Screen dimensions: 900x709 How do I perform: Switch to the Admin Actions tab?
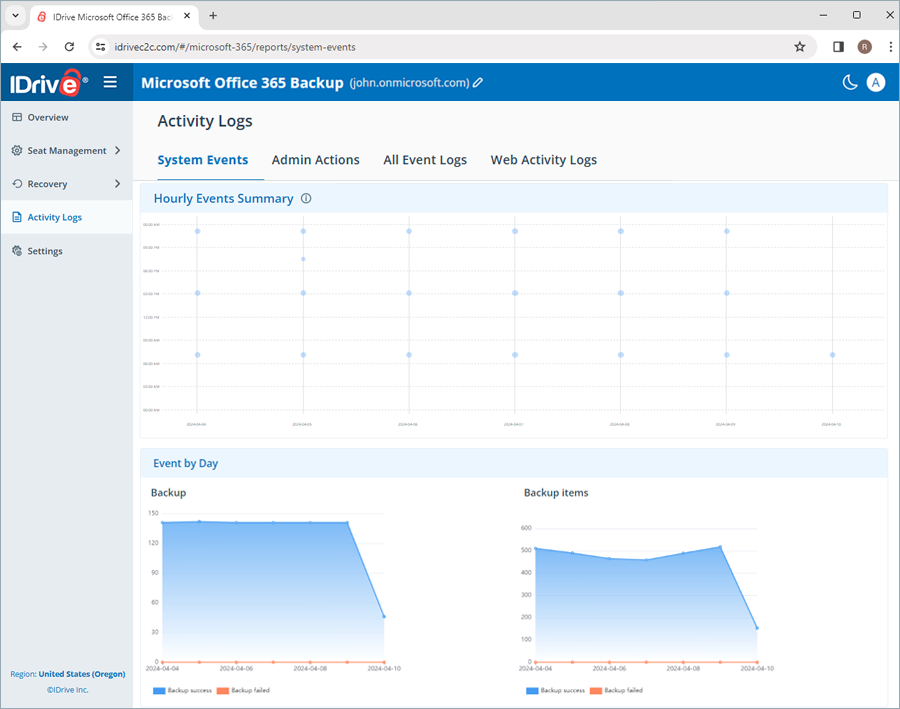click(x=316, y=160)
